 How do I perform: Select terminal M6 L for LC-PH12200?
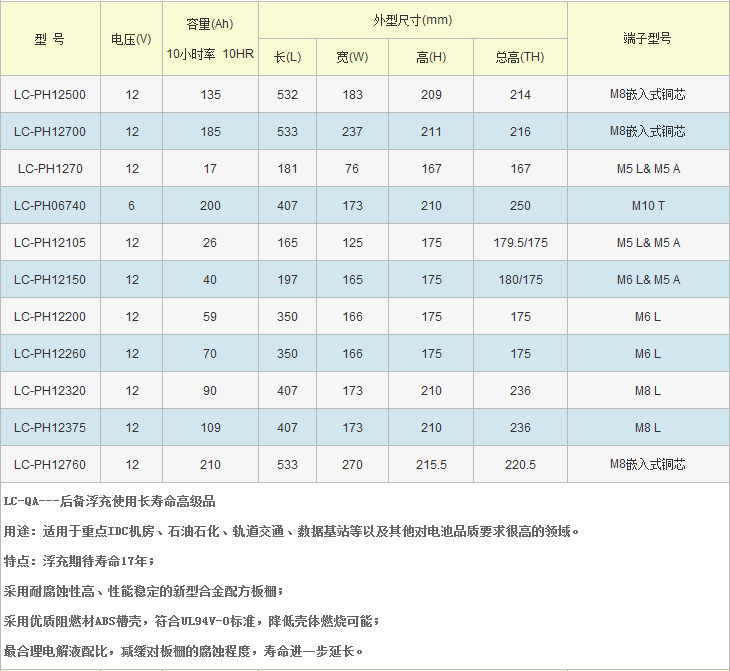[648, 317]
